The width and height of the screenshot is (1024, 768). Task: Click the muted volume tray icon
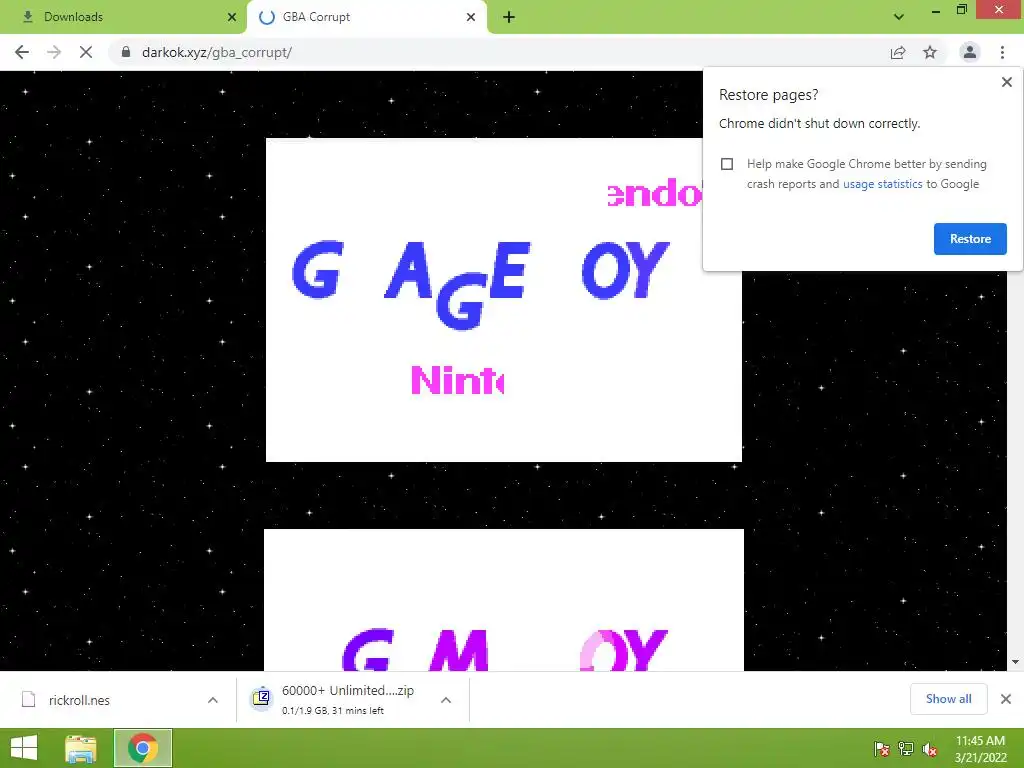point(930,749)
